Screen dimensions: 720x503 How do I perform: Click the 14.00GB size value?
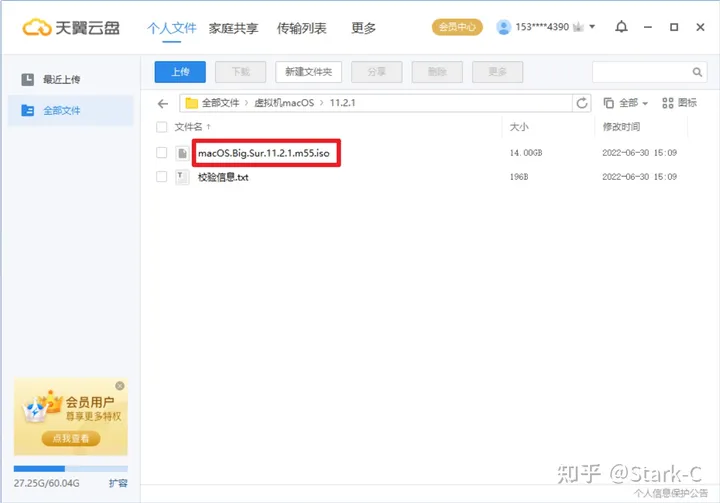pyautogui.click(x=526, y=153)
